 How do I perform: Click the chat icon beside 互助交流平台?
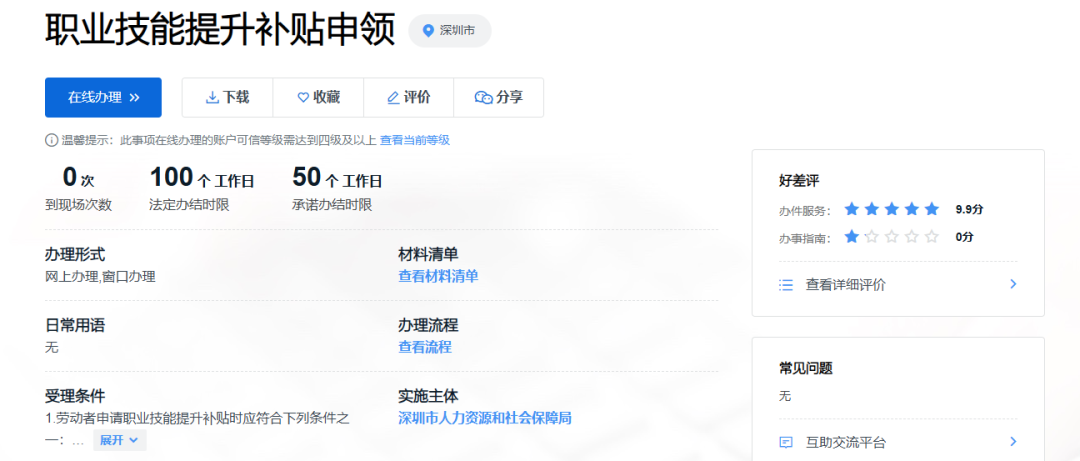pyautogui.click(x=786, y=442)
